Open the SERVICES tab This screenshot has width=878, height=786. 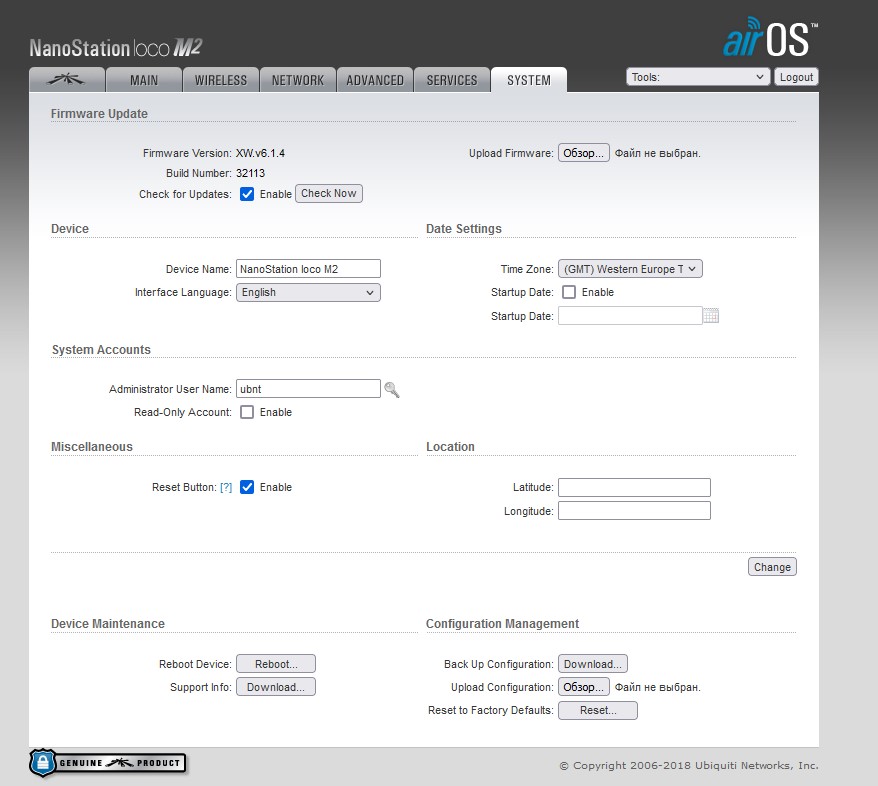click(452, 79)
